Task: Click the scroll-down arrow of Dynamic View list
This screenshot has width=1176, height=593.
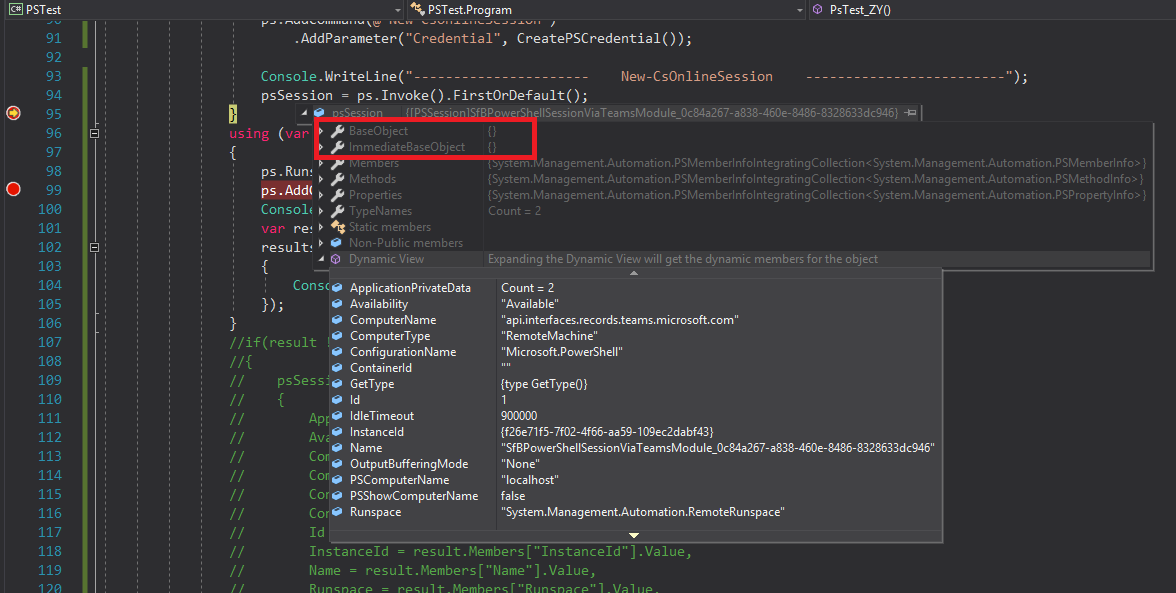Action: click(634, 535)
